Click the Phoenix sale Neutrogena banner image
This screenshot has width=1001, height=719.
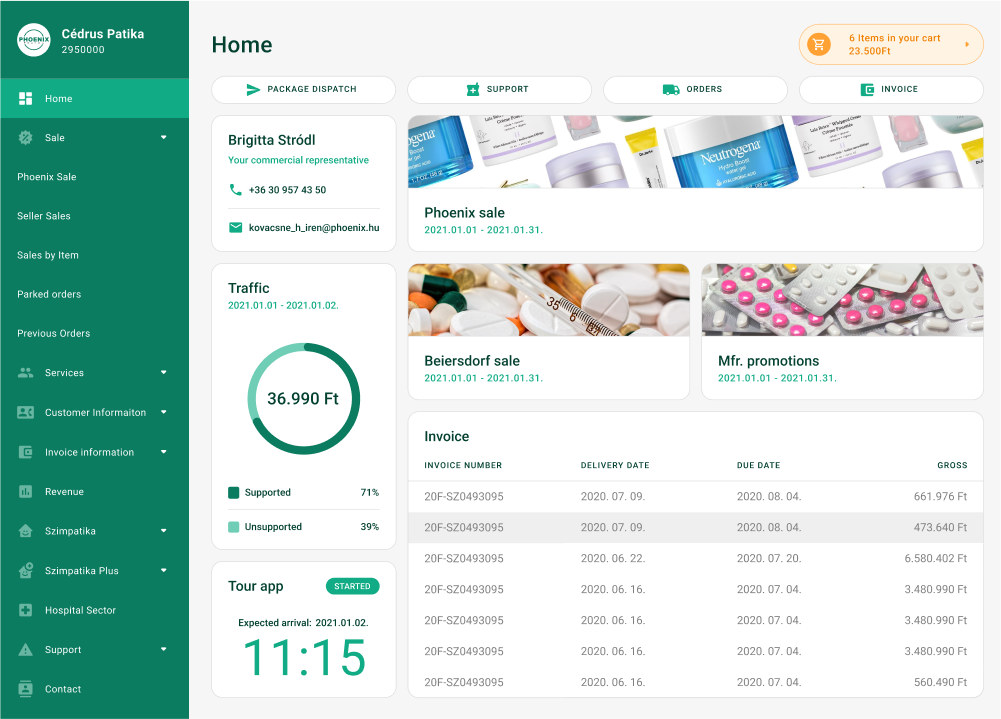pyautogui.click(x=695, y=151)
